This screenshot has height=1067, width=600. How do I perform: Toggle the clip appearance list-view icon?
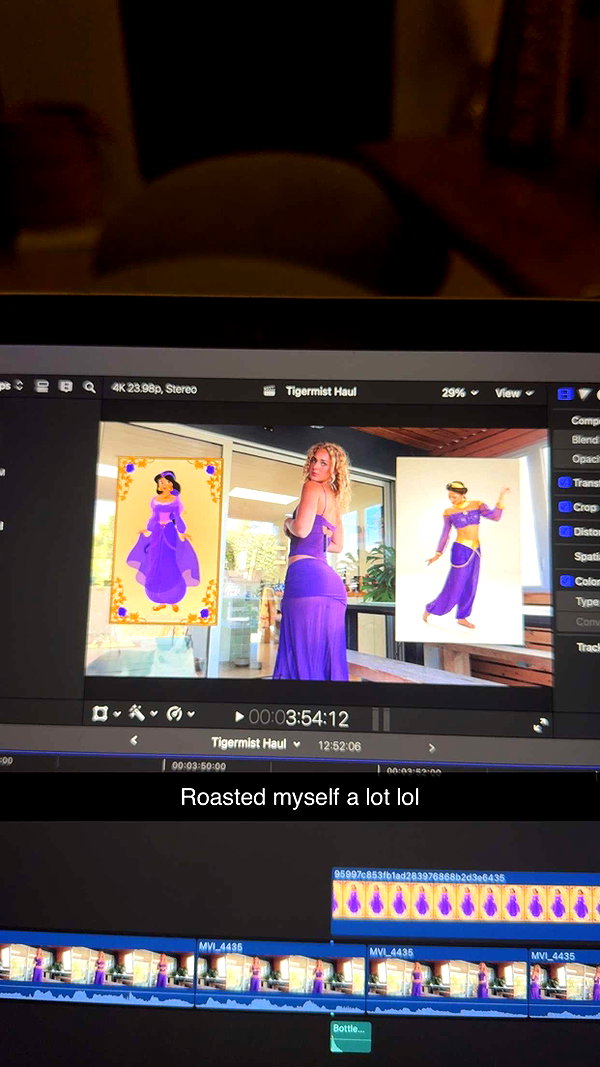pyautogui.click(x=42, y=386)
